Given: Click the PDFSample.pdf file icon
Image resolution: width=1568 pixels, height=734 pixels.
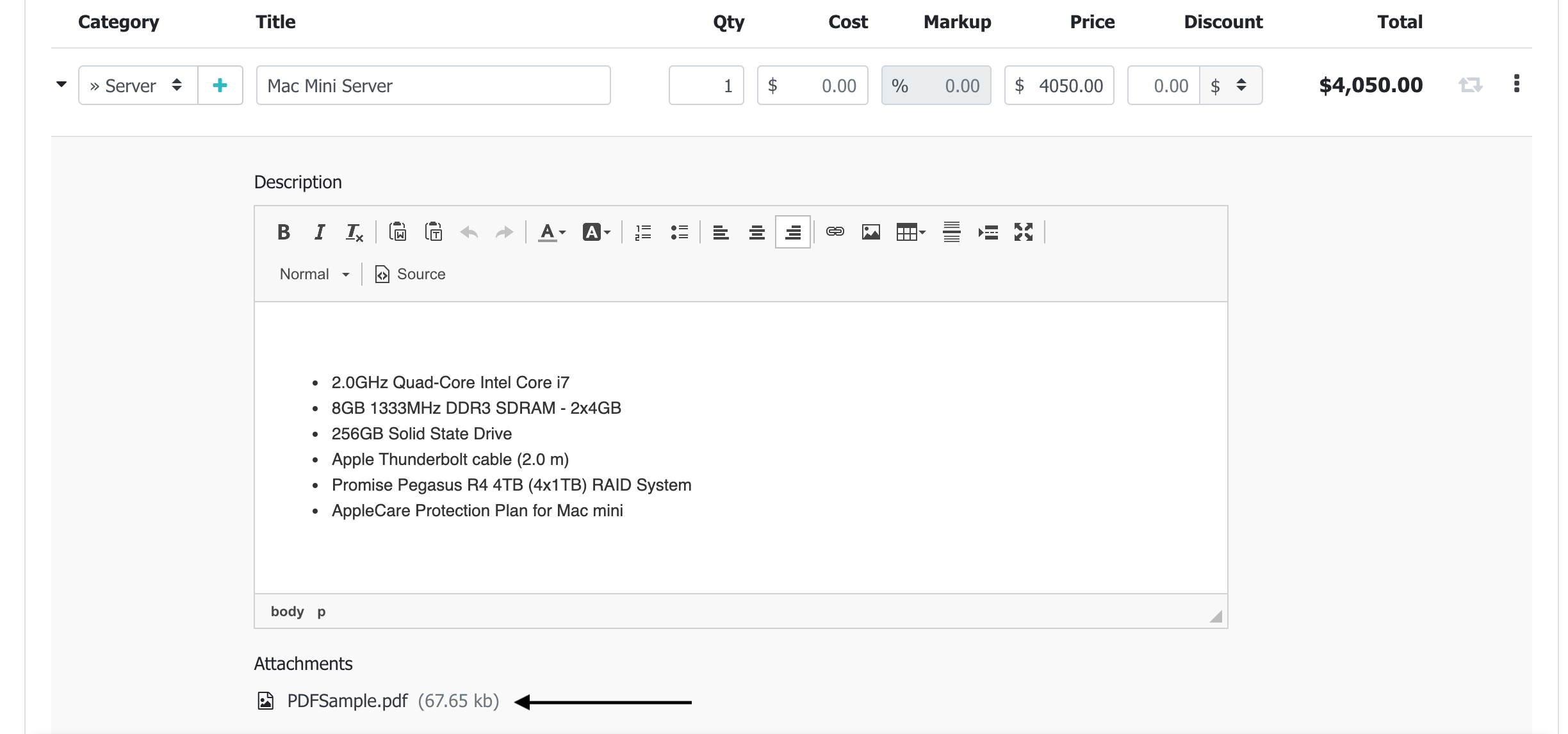Looking at the screenshot, I should tap(266, 701).
